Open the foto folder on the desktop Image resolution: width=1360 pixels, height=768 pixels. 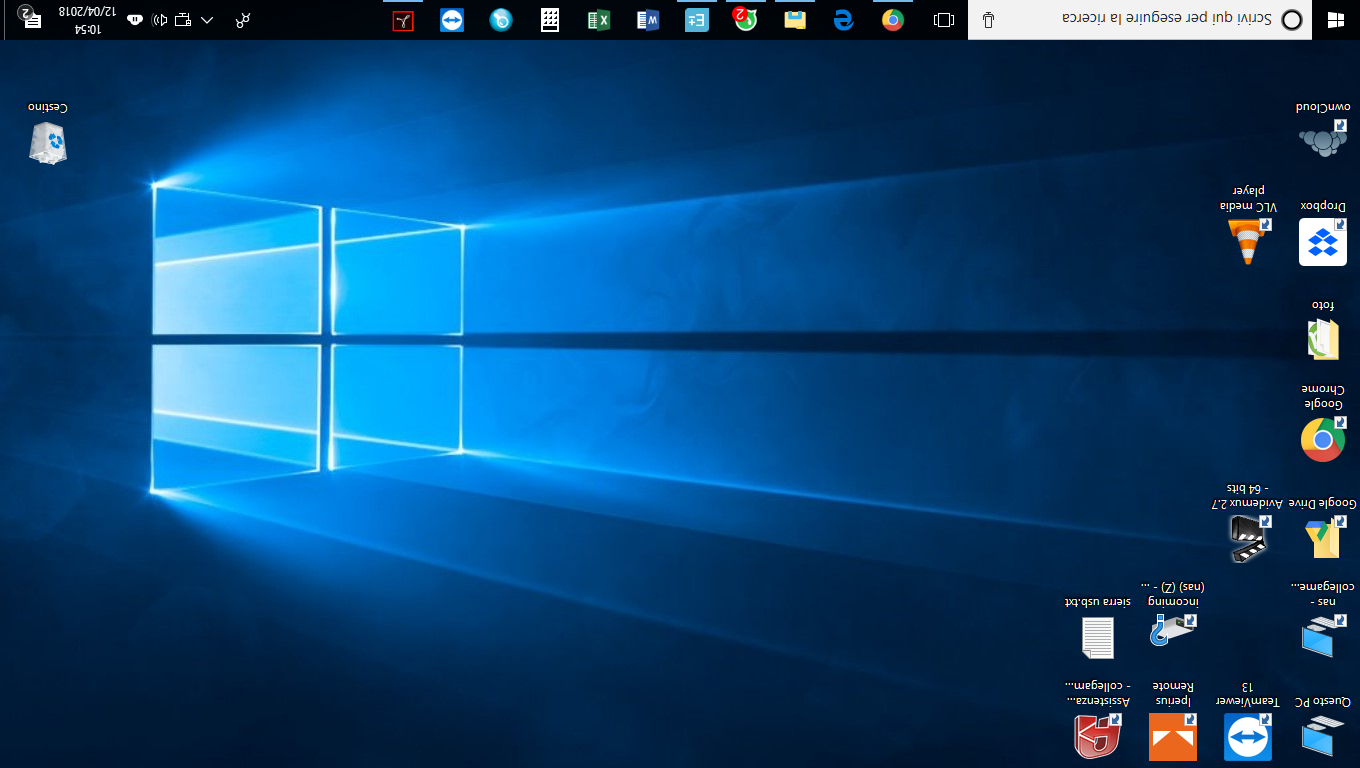[x=1323, y=330]
